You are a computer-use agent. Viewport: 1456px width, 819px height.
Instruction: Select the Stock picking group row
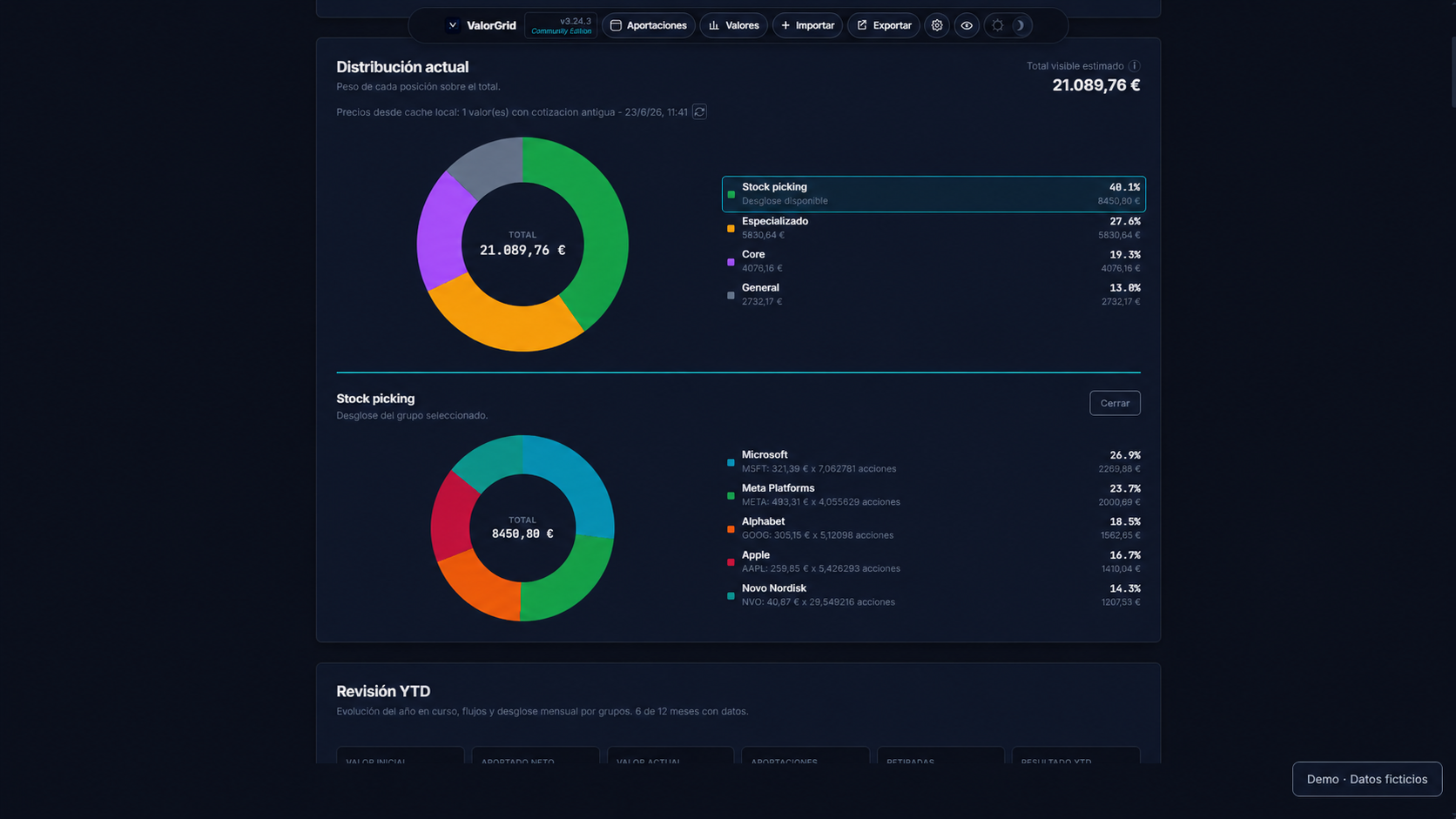tap(934, 193)
